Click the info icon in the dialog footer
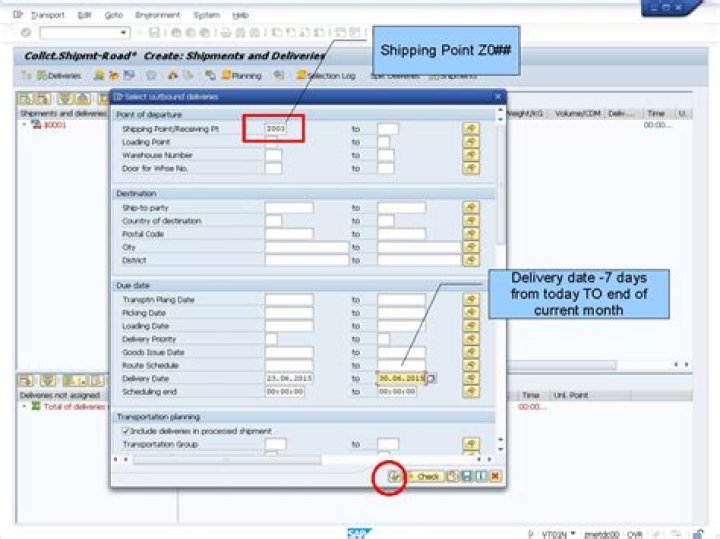 (x=480, y=477)
